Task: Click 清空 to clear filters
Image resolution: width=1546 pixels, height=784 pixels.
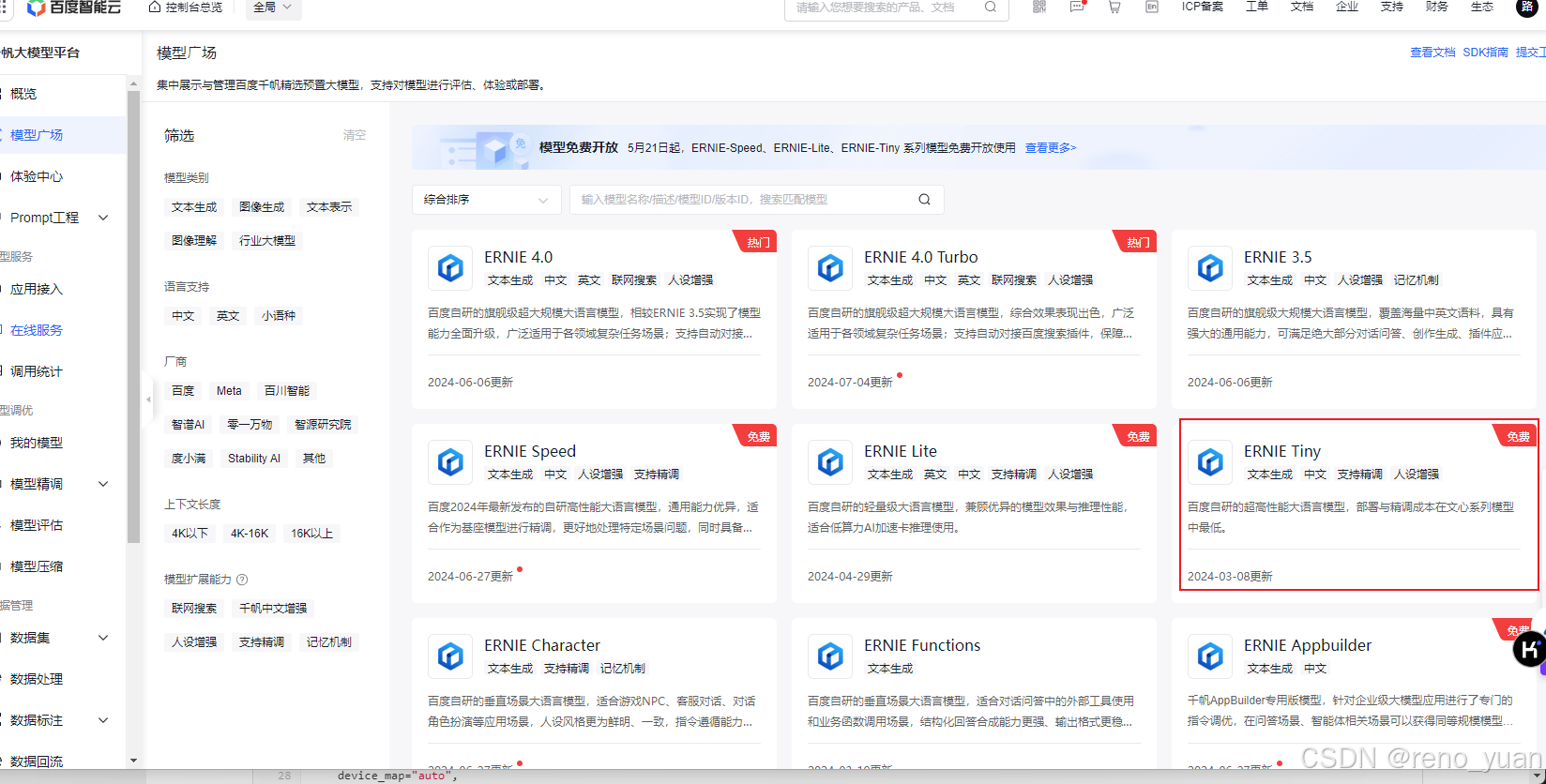Action: point(355,136)
